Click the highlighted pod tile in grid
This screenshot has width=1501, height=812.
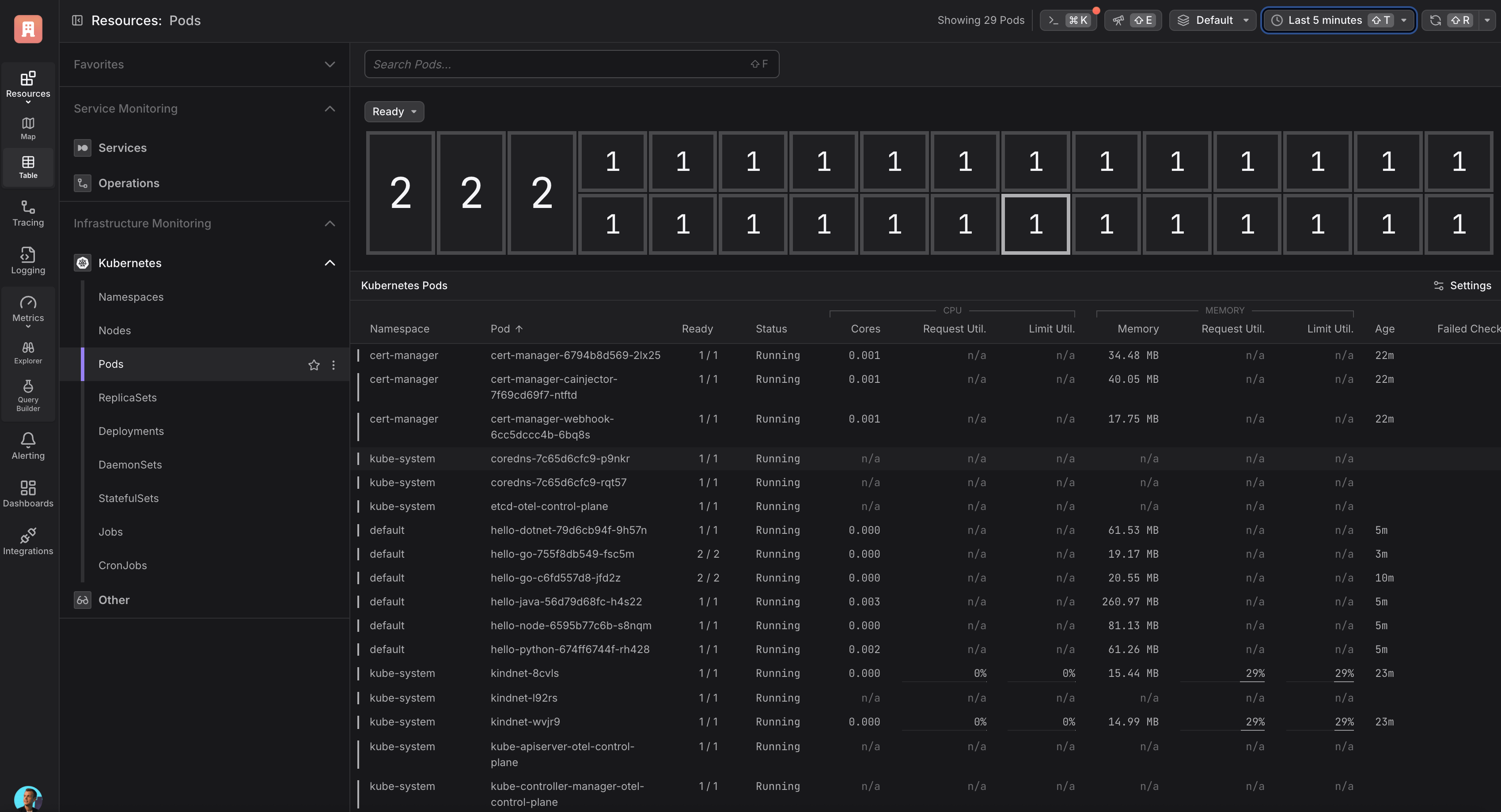[1035, 224]
